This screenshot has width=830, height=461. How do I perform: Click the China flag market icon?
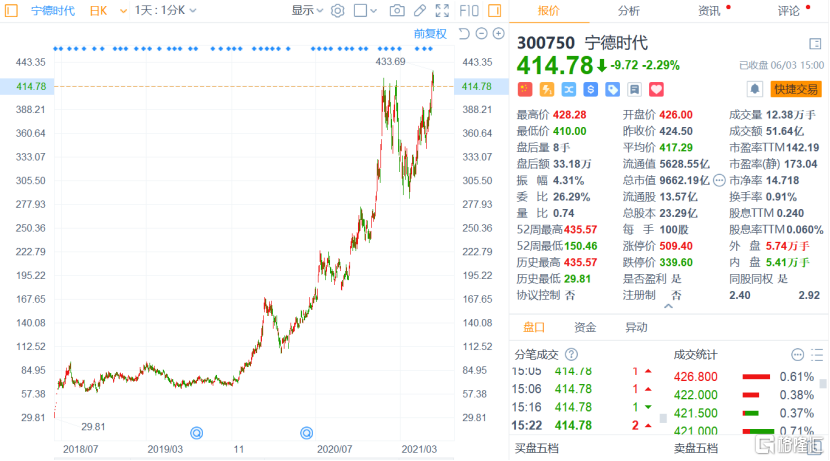525,89
